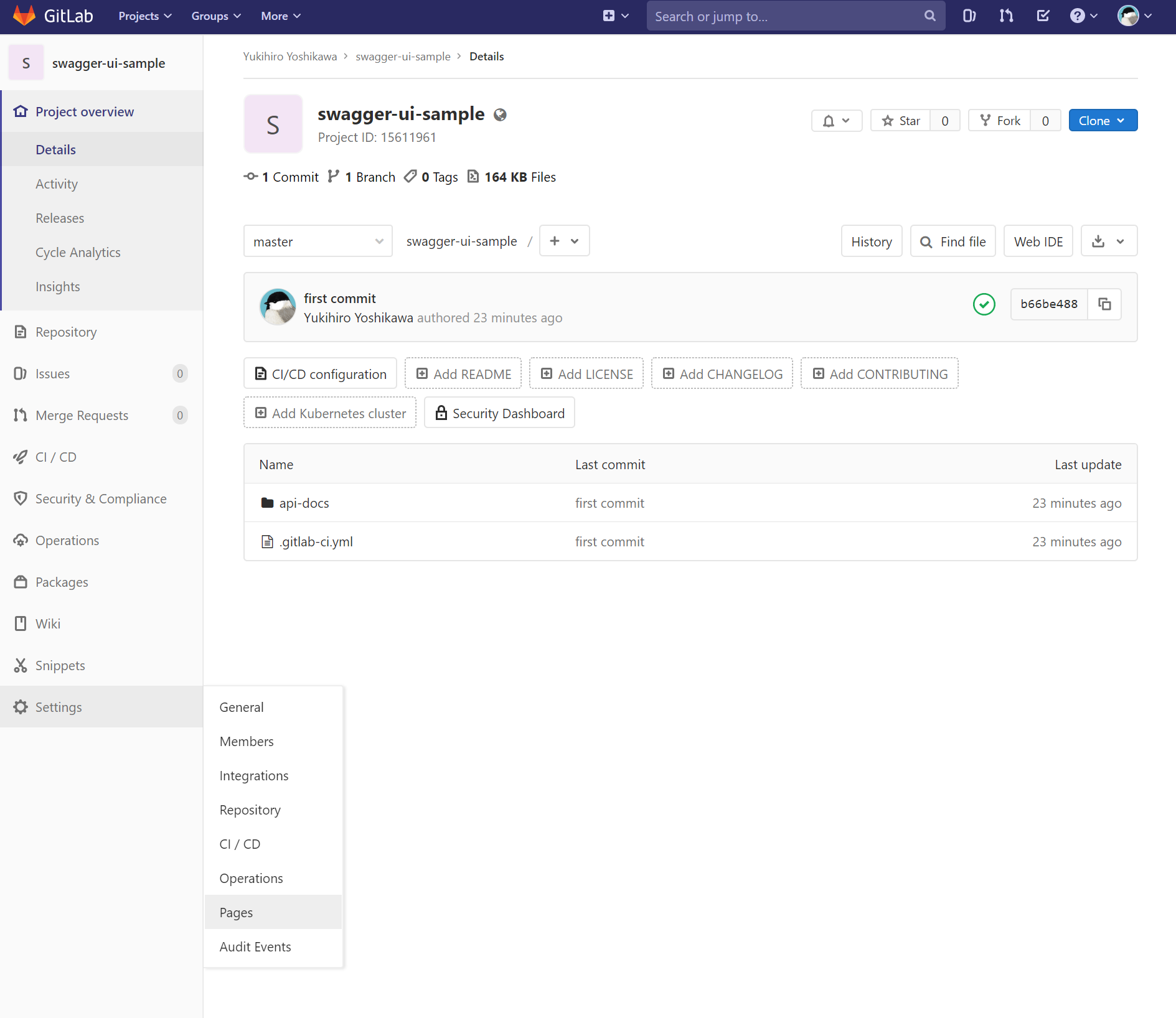Open the Issues icon in top navbar
1176x1018 pixels.
click(x=969, y=16)
